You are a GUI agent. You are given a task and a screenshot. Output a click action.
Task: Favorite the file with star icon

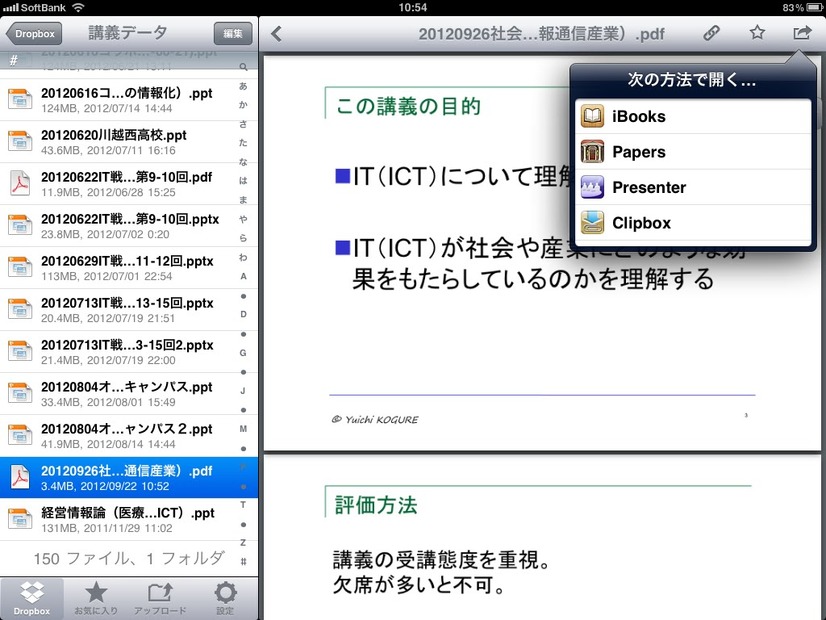coord(757,33)
